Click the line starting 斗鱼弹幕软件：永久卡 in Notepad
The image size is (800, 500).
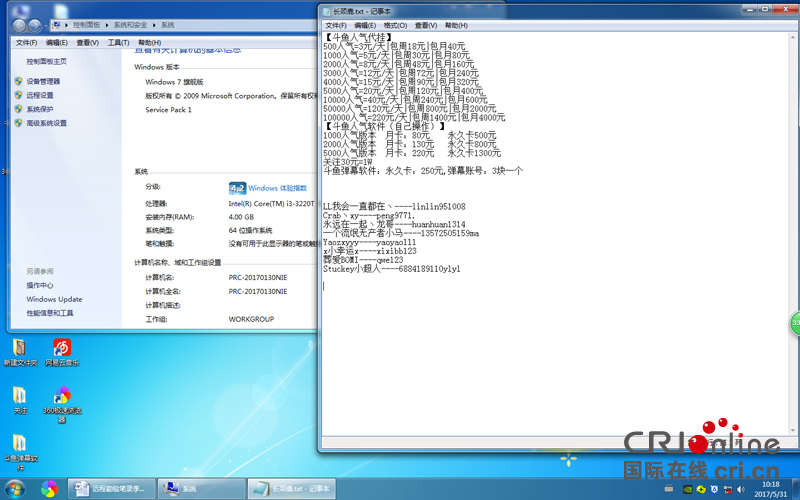pyautogui.click(x=423, y=171)
